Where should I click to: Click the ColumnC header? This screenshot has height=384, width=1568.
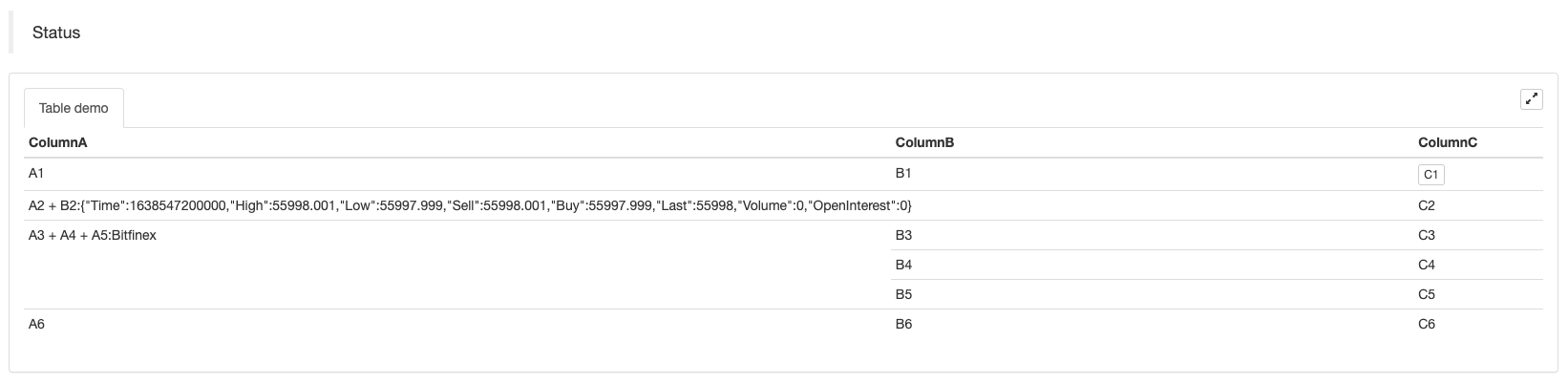[x=1447, y=142]
